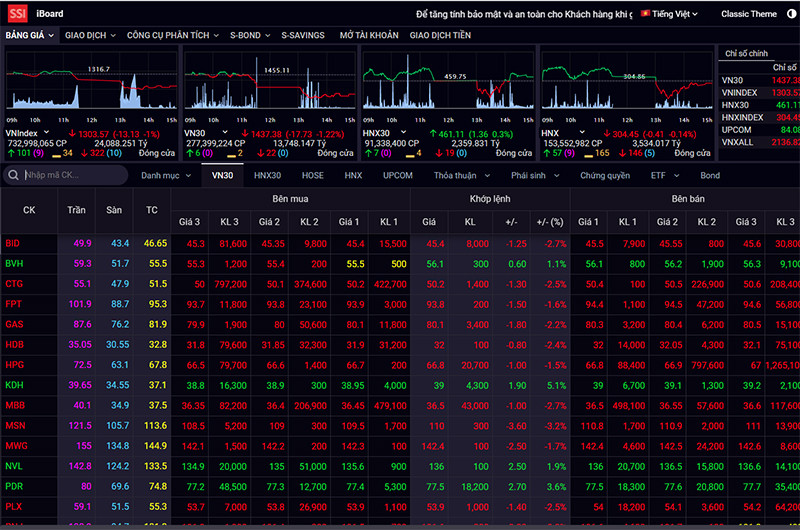The height and width of the screenshot is (530, 800).
Task: Open the ETF dropdown in board tabs
Action: pyautogui.click(x=663, y=175)
